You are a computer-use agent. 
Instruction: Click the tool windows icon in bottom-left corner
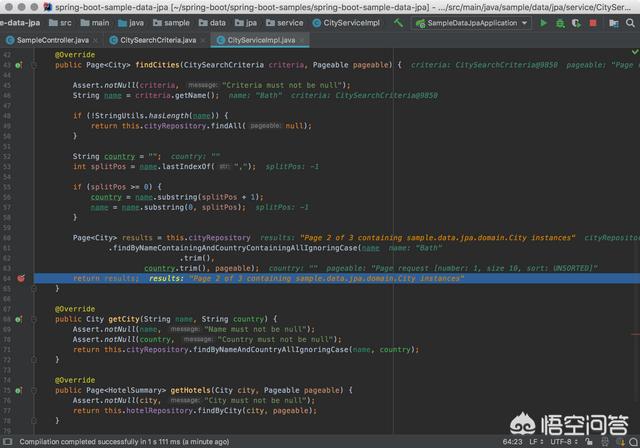click(x=6, y=441)
